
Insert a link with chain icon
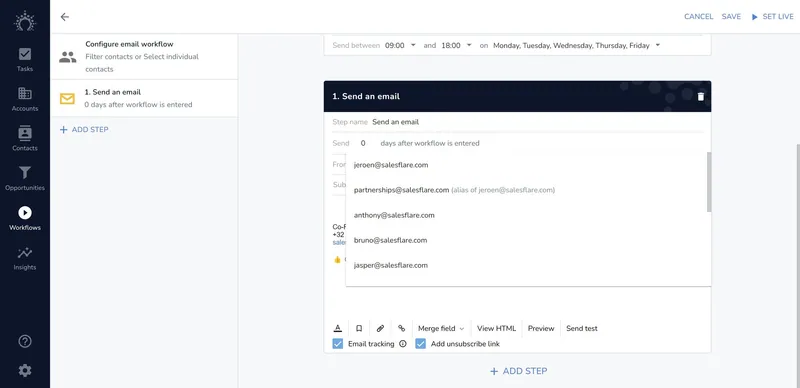point(402,328)
